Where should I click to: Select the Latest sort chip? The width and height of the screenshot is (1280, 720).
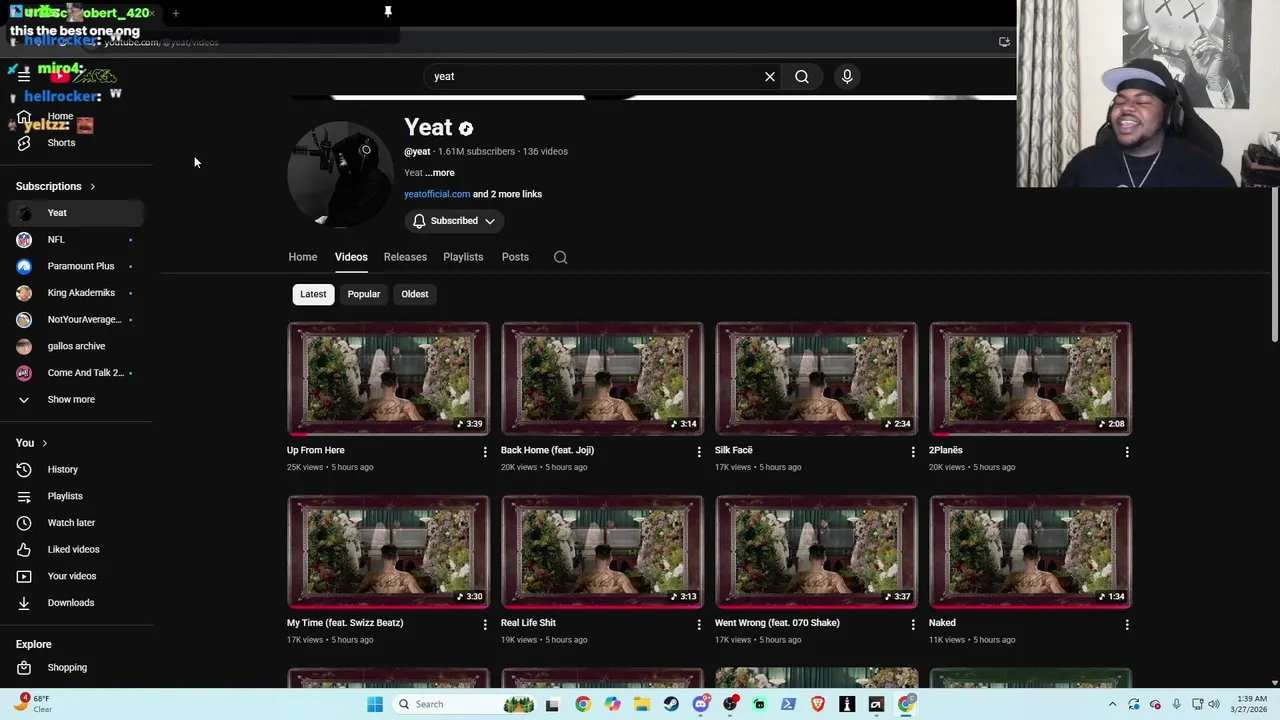(x=313, y=294)
